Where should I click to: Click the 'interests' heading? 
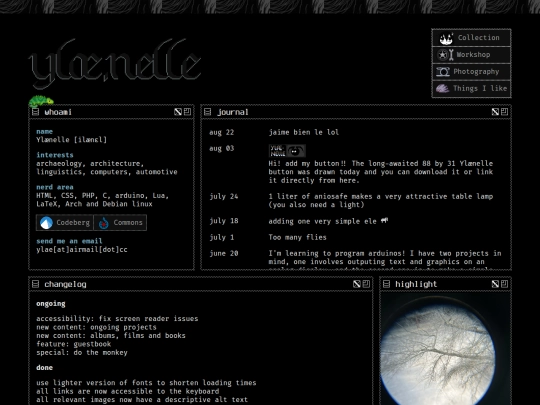pyautogui.click(x=55, y=155)
